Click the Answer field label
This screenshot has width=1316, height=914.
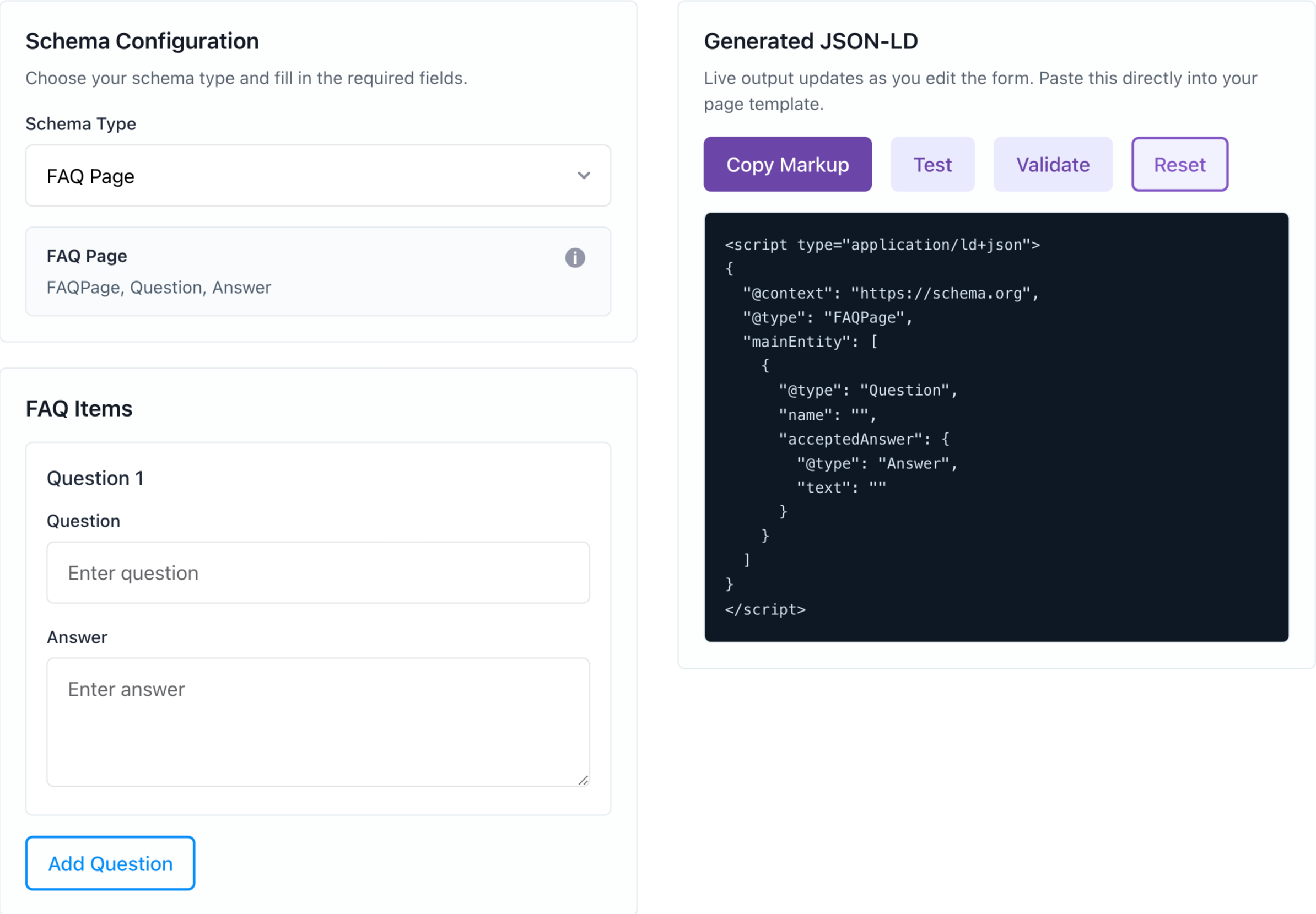(77, 637)
